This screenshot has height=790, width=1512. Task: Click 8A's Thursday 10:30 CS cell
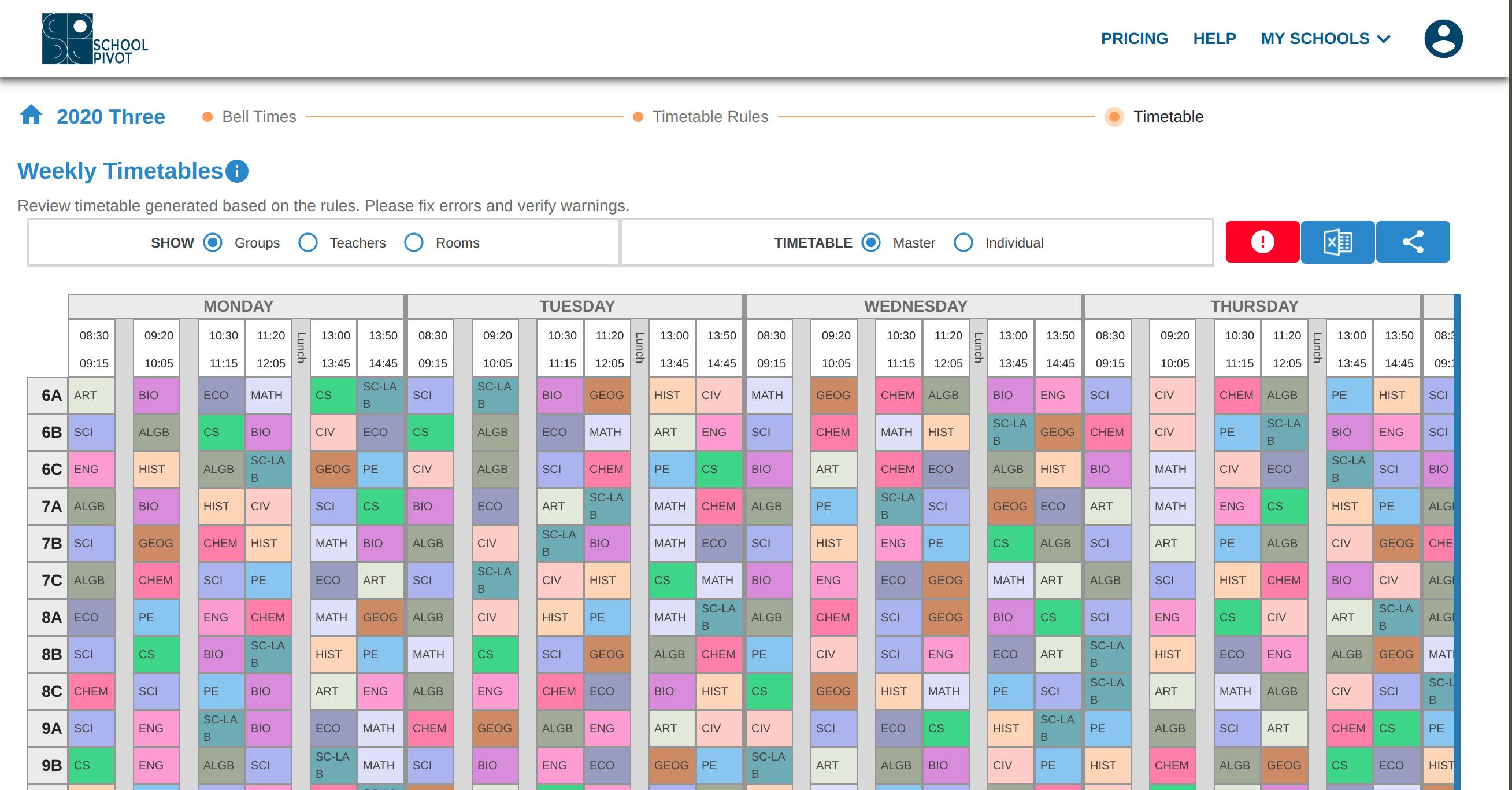point(1237,617)
